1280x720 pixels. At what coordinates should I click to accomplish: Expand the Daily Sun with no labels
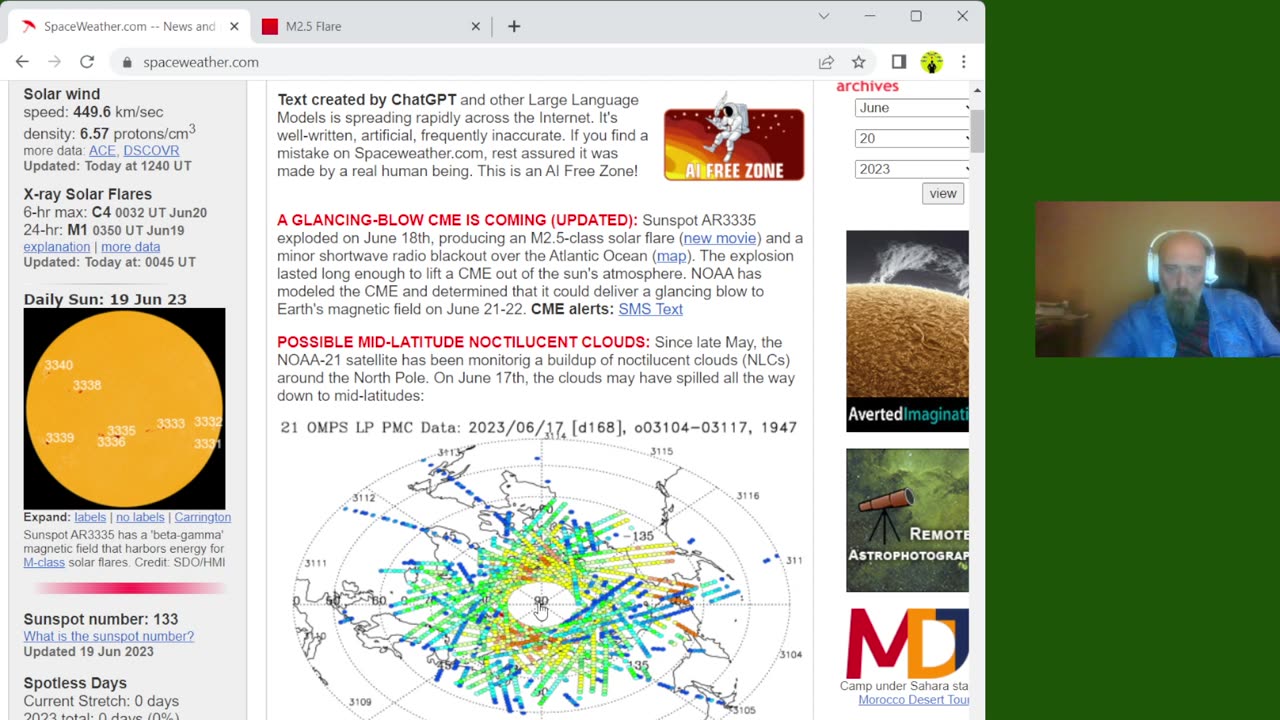[x=140, y=517]
